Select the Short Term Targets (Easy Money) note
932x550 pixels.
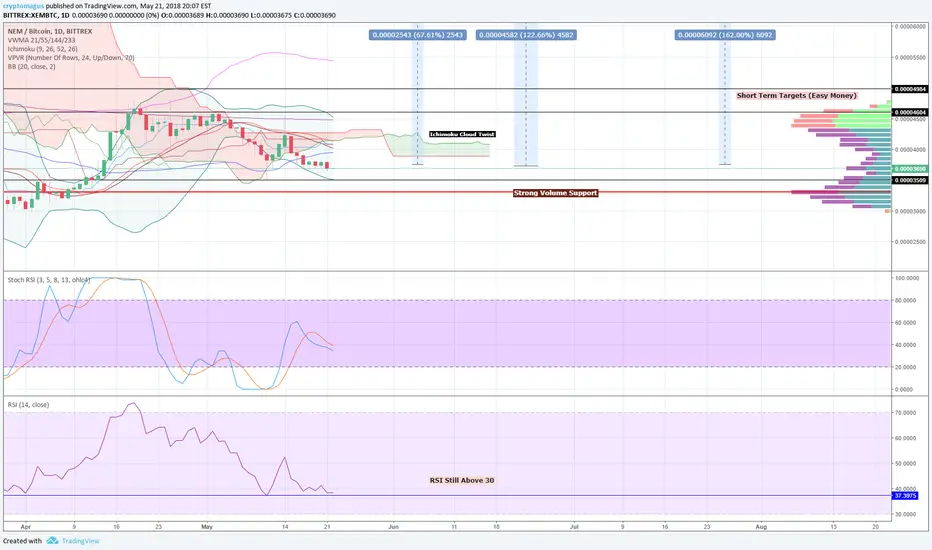point(796,95)
